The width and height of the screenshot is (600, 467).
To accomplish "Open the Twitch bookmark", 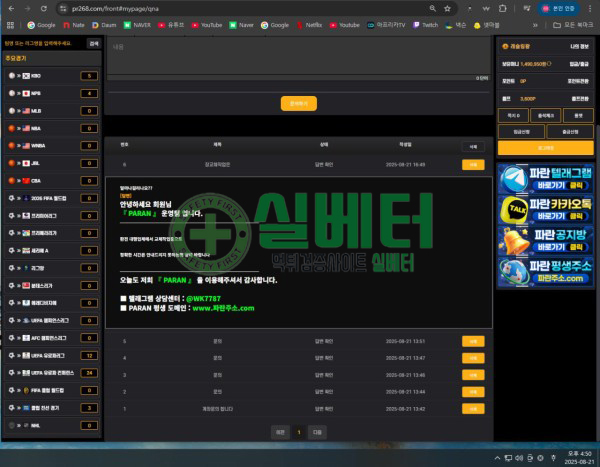I will coord(426,25).
